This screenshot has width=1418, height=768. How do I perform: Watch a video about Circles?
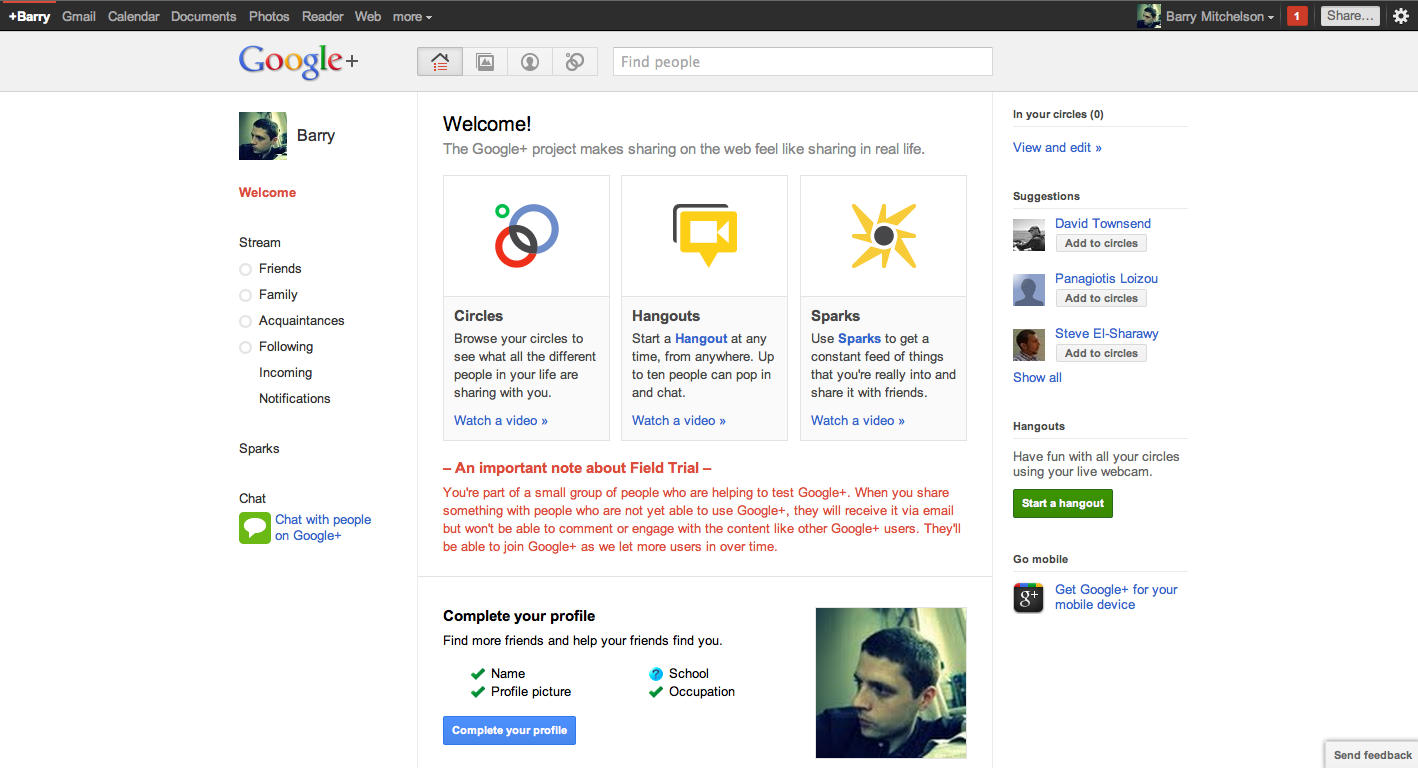tap(501, 420)
